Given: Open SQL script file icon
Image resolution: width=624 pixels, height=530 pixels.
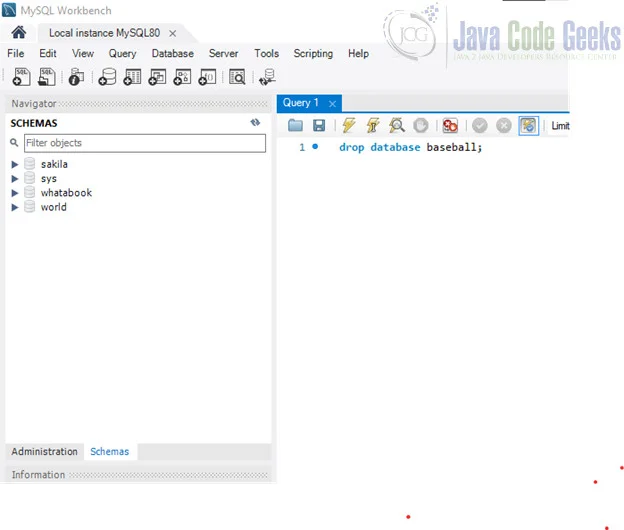Looking at the screenshot, I should pyautogui.click(x=47, y=77).
